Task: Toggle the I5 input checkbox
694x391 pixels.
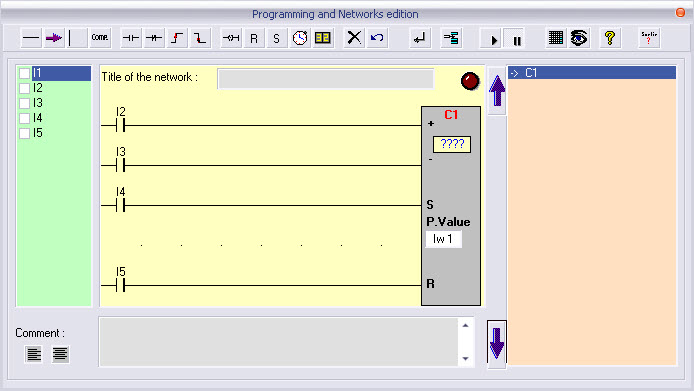Action: 25,133
